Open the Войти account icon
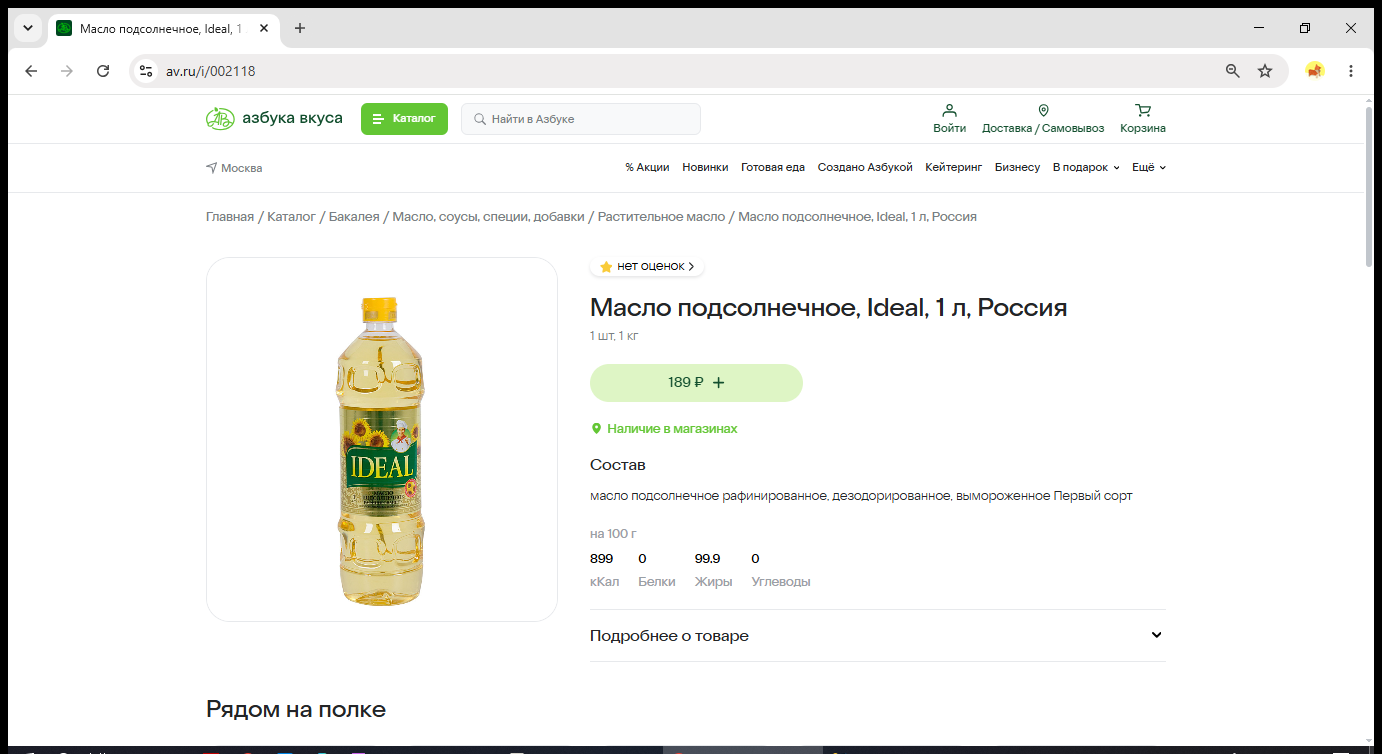The image size is (1382, 754). click(949, 110)
